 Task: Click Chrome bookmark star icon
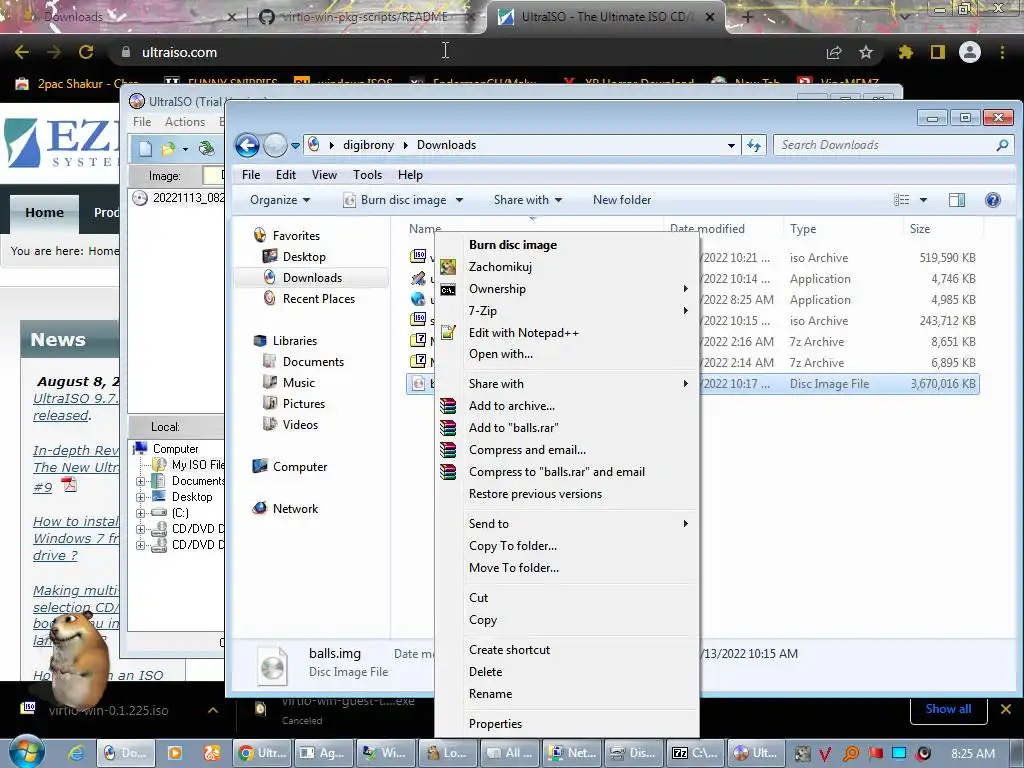pos(866,52)
